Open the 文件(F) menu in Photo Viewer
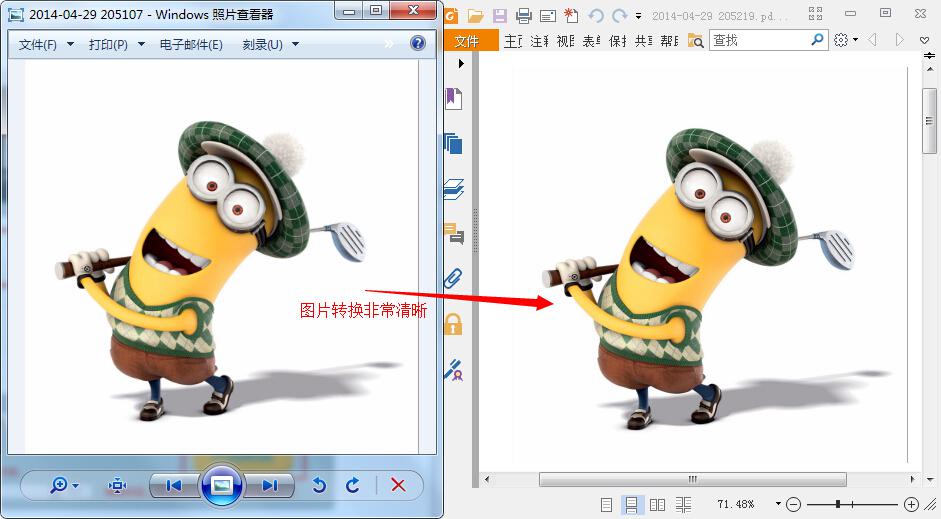 point(38,44)
